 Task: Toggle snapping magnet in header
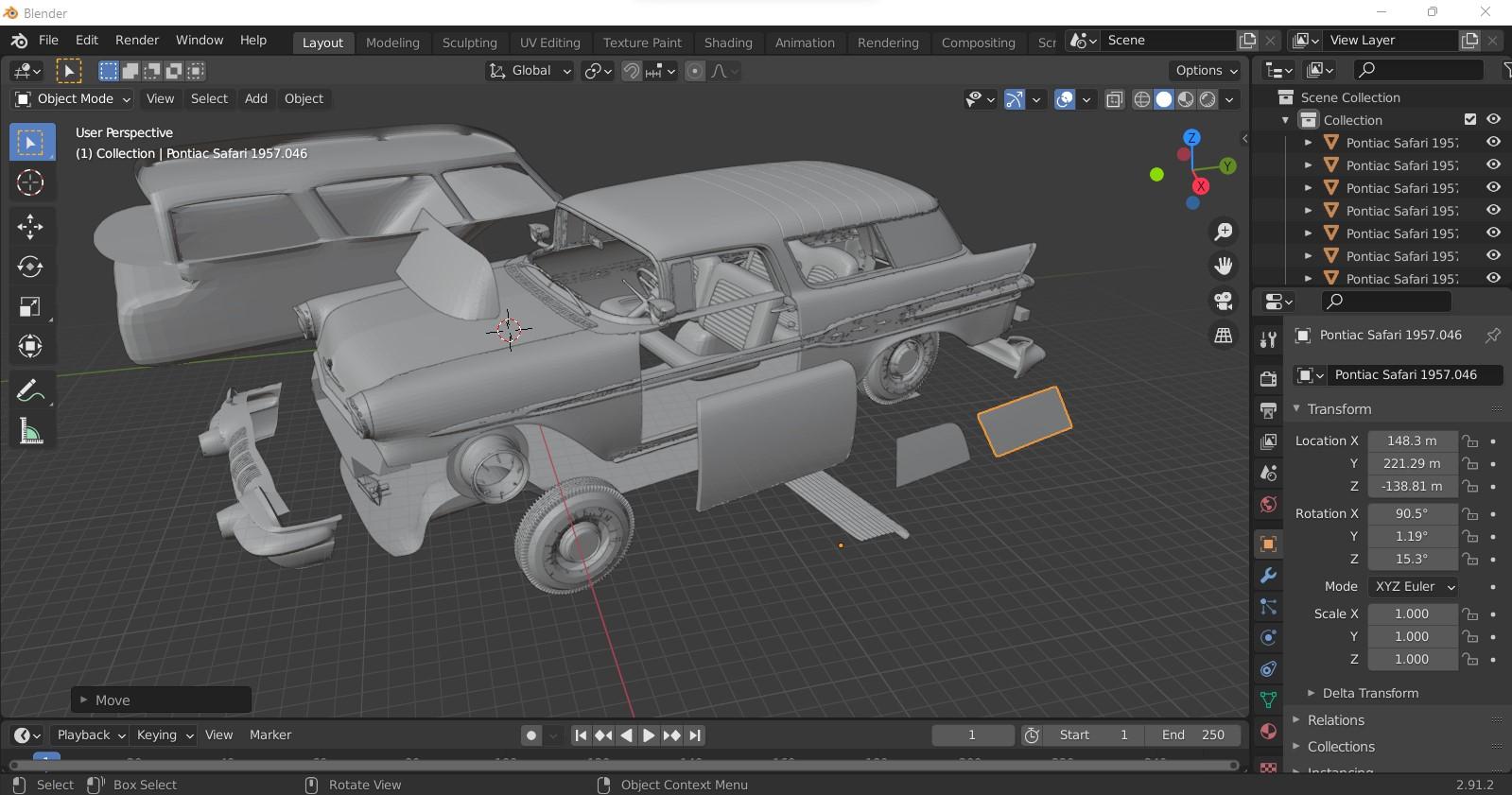click(631, 71)
